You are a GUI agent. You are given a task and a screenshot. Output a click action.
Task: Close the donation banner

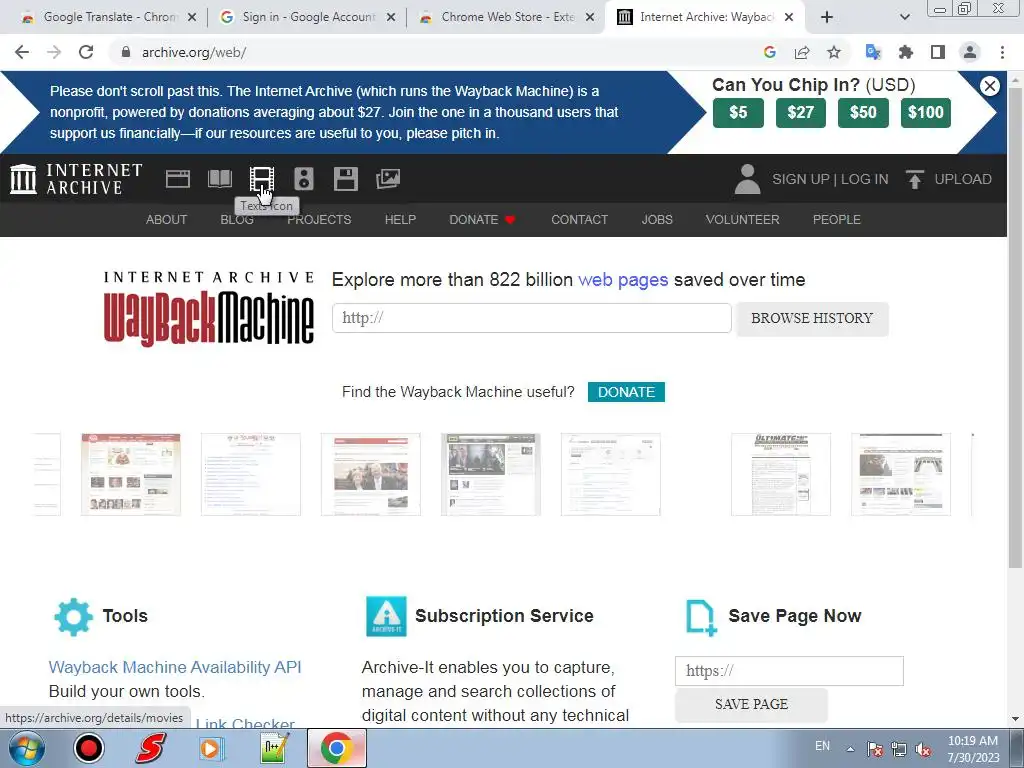989,86
